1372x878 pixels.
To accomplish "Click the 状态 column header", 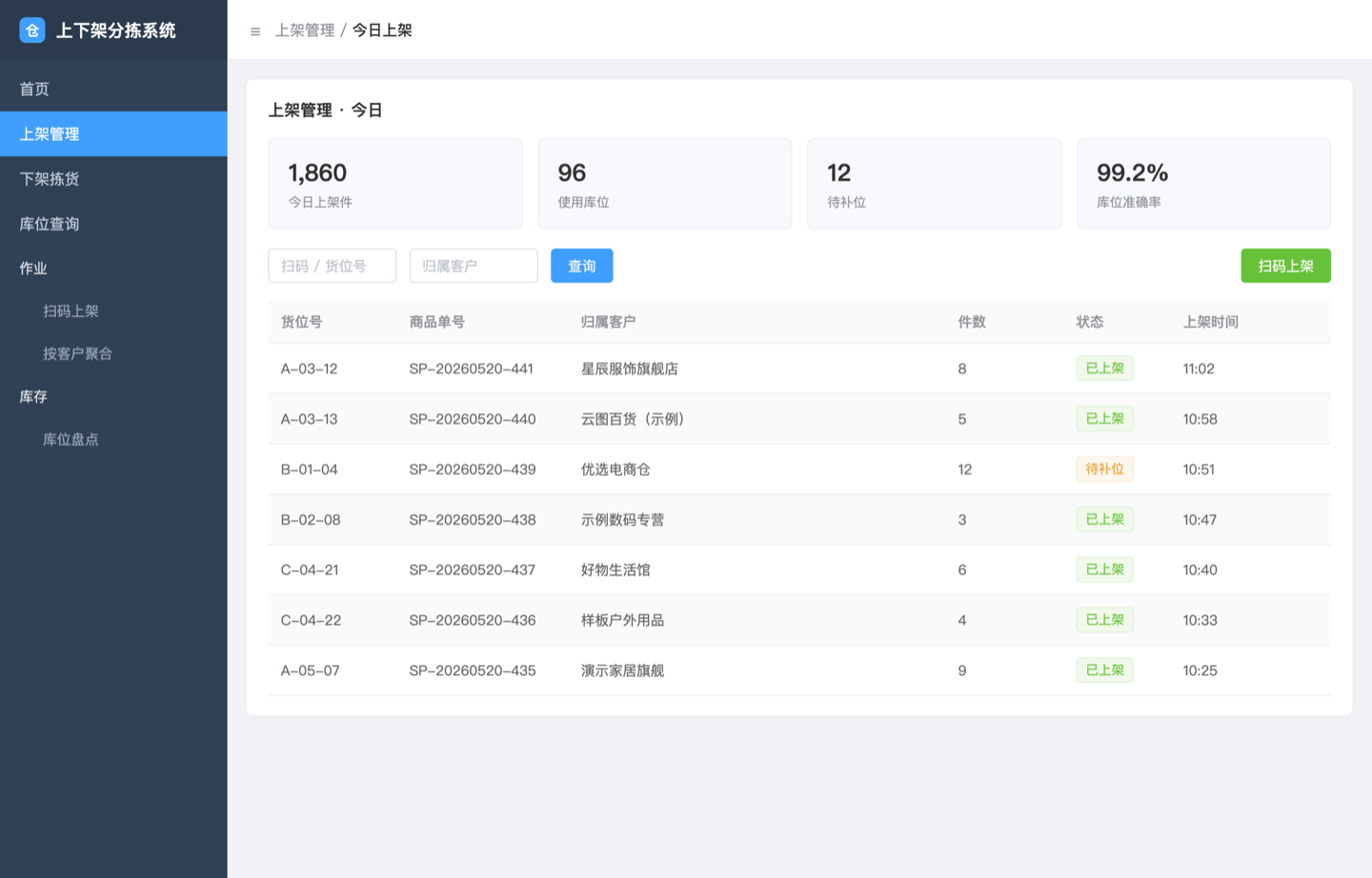I will tap(1090, 322).
